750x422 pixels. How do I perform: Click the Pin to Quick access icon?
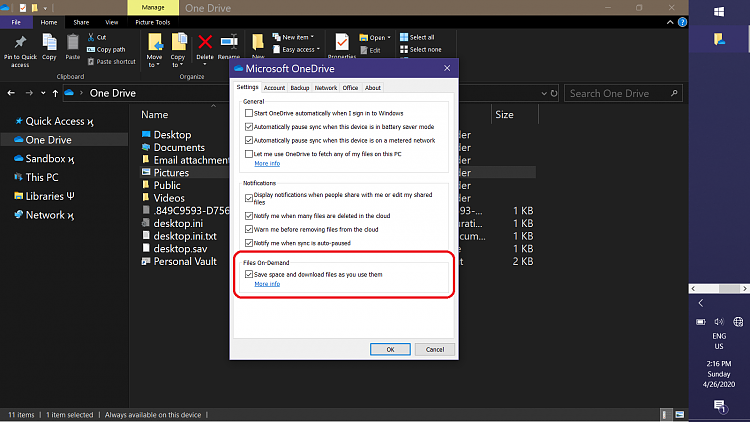[21, 42]
